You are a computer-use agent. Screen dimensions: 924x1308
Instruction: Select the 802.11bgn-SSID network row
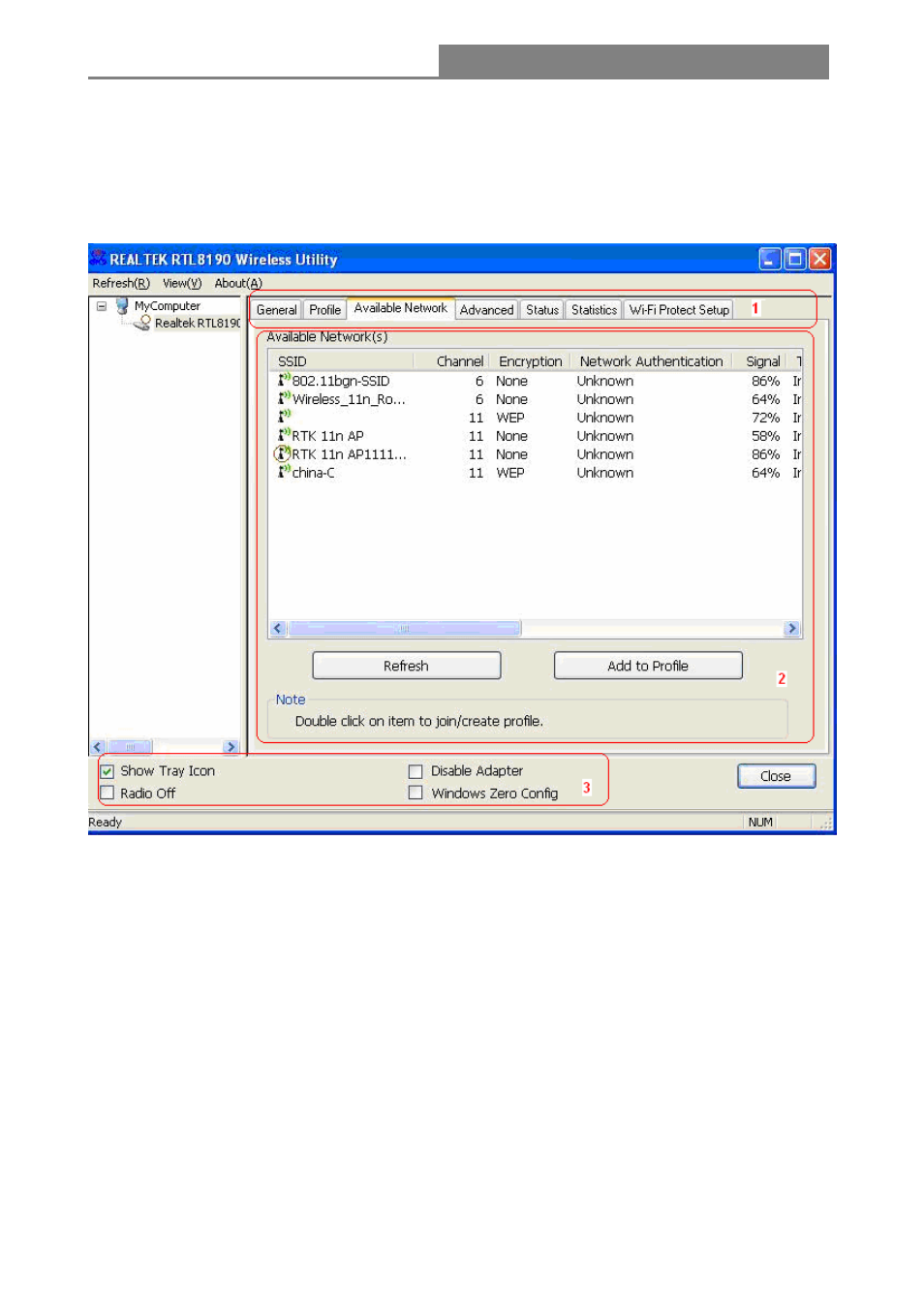point(536,381)
